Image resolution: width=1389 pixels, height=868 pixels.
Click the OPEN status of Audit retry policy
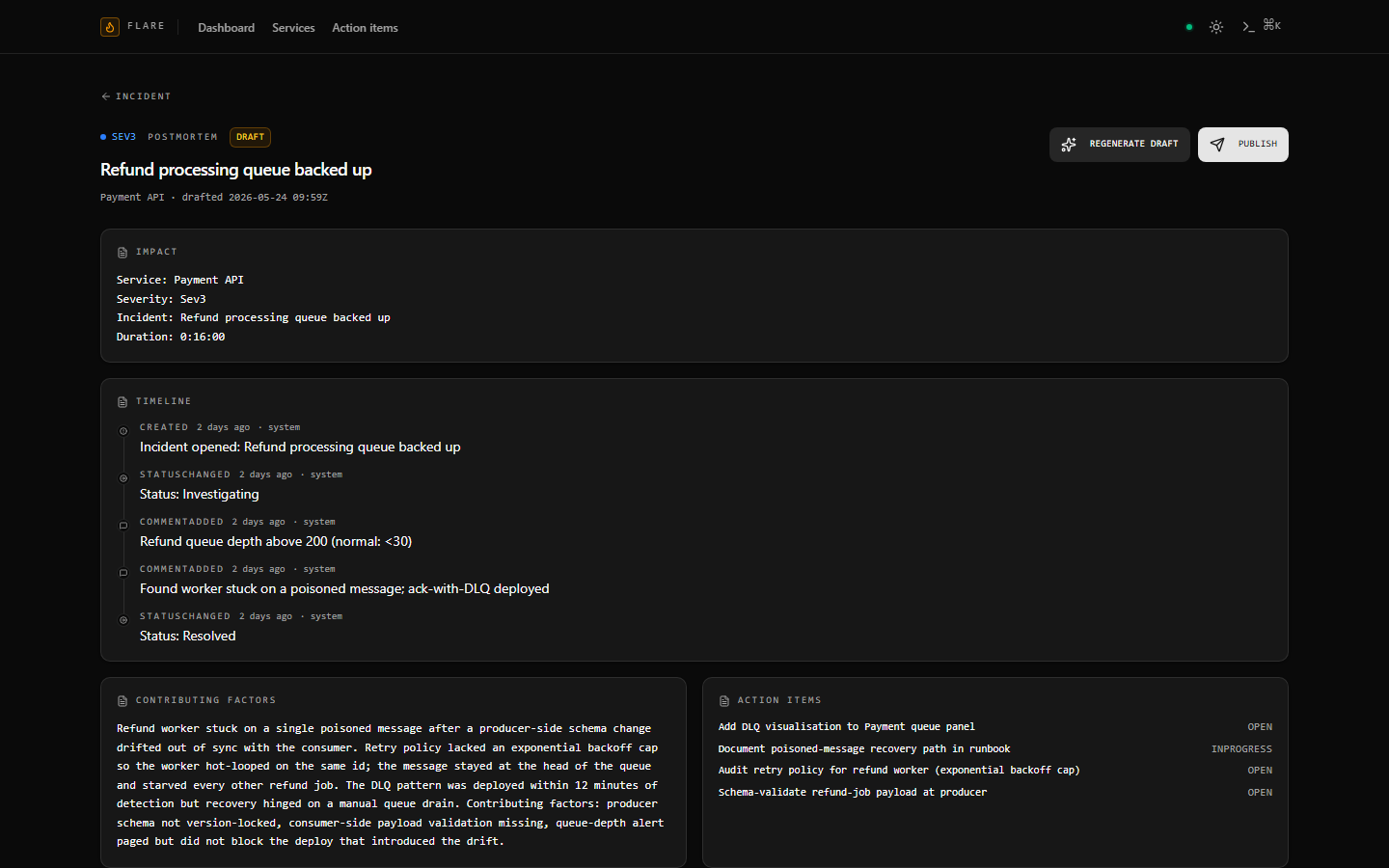tap(1260, 771)
